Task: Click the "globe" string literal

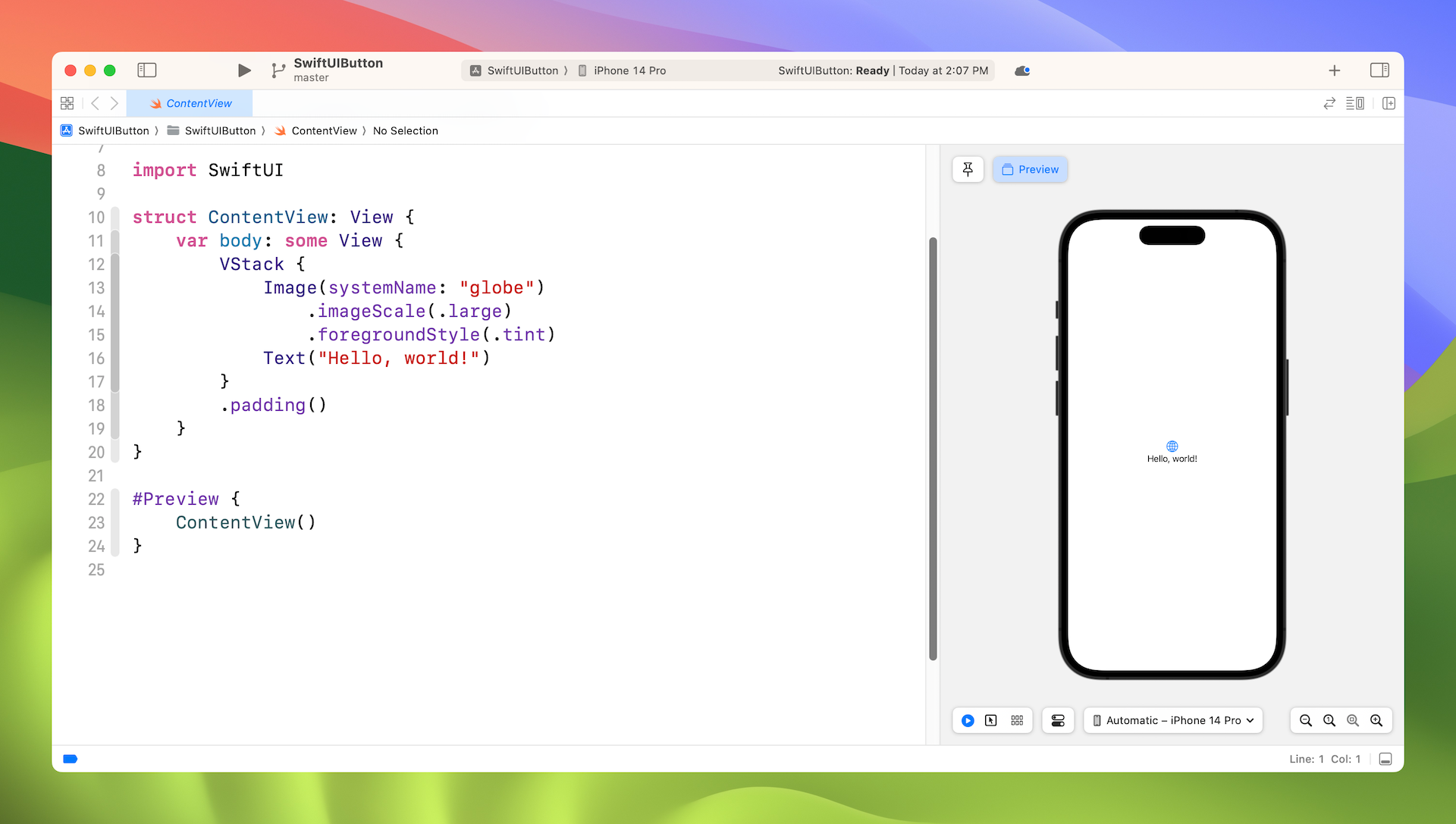Action: pyautogui.click(x=497, y=288)
